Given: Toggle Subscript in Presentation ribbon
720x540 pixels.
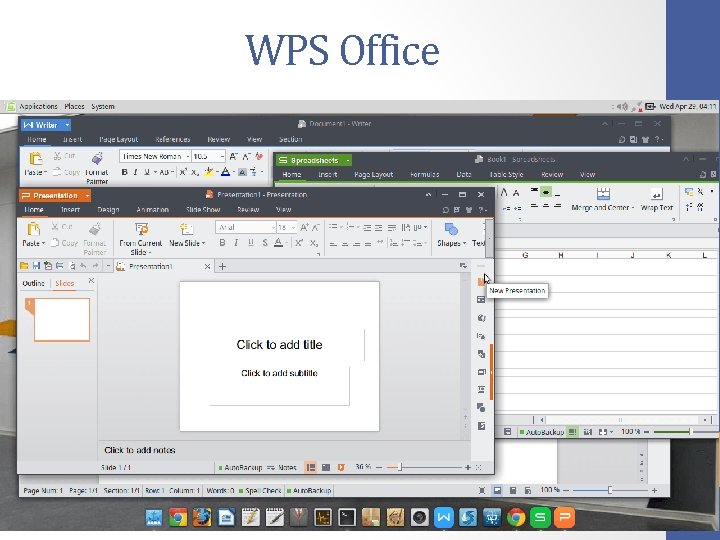Looking at the screenshot, I should (314, 243).
